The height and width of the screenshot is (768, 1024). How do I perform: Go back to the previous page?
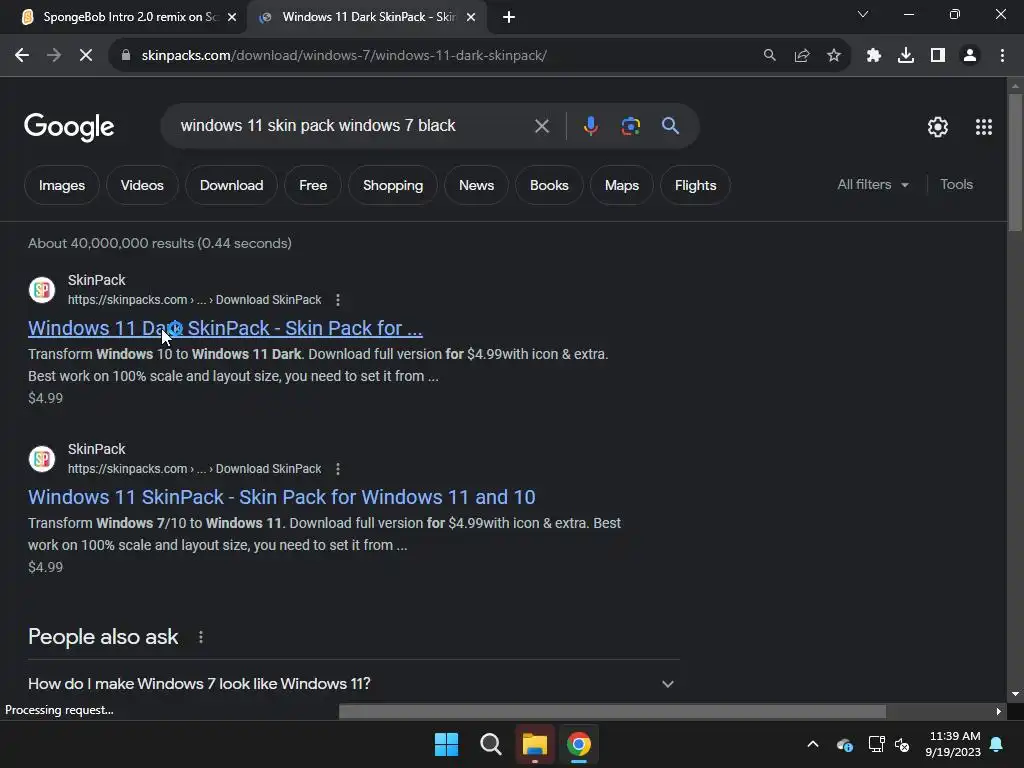[x=22, y=56]
